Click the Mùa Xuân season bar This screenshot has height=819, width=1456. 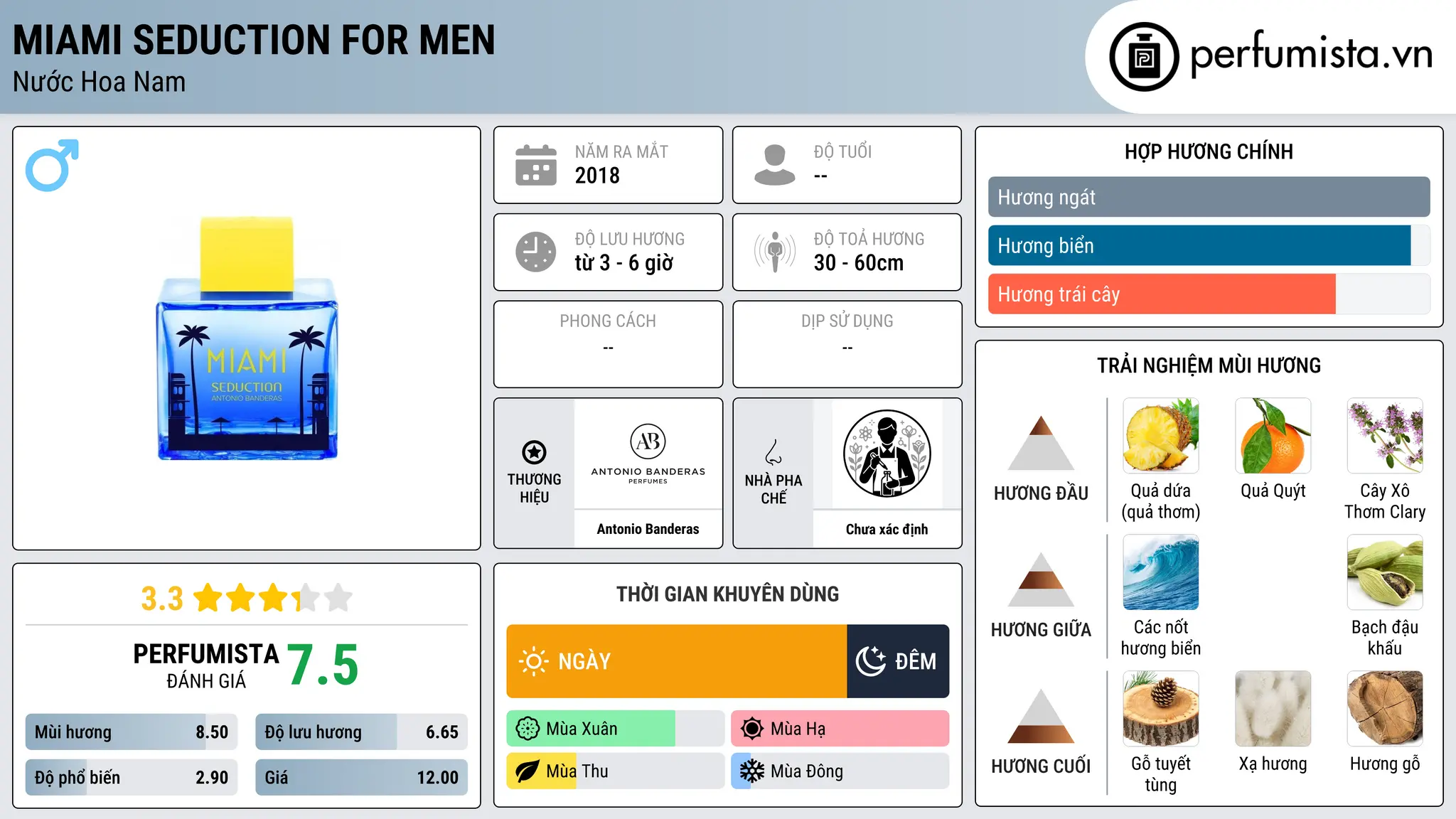(x=616, y=729)
